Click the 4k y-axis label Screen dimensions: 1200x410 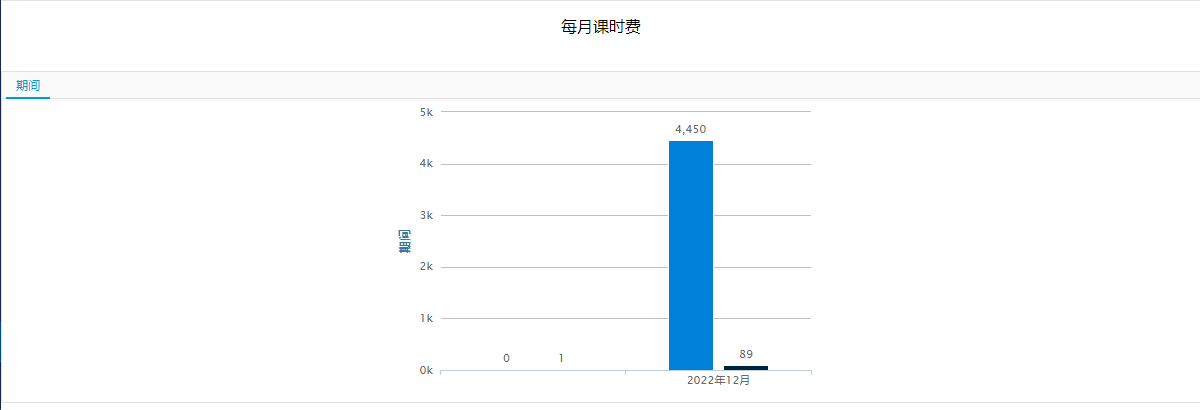pos(426,164)
